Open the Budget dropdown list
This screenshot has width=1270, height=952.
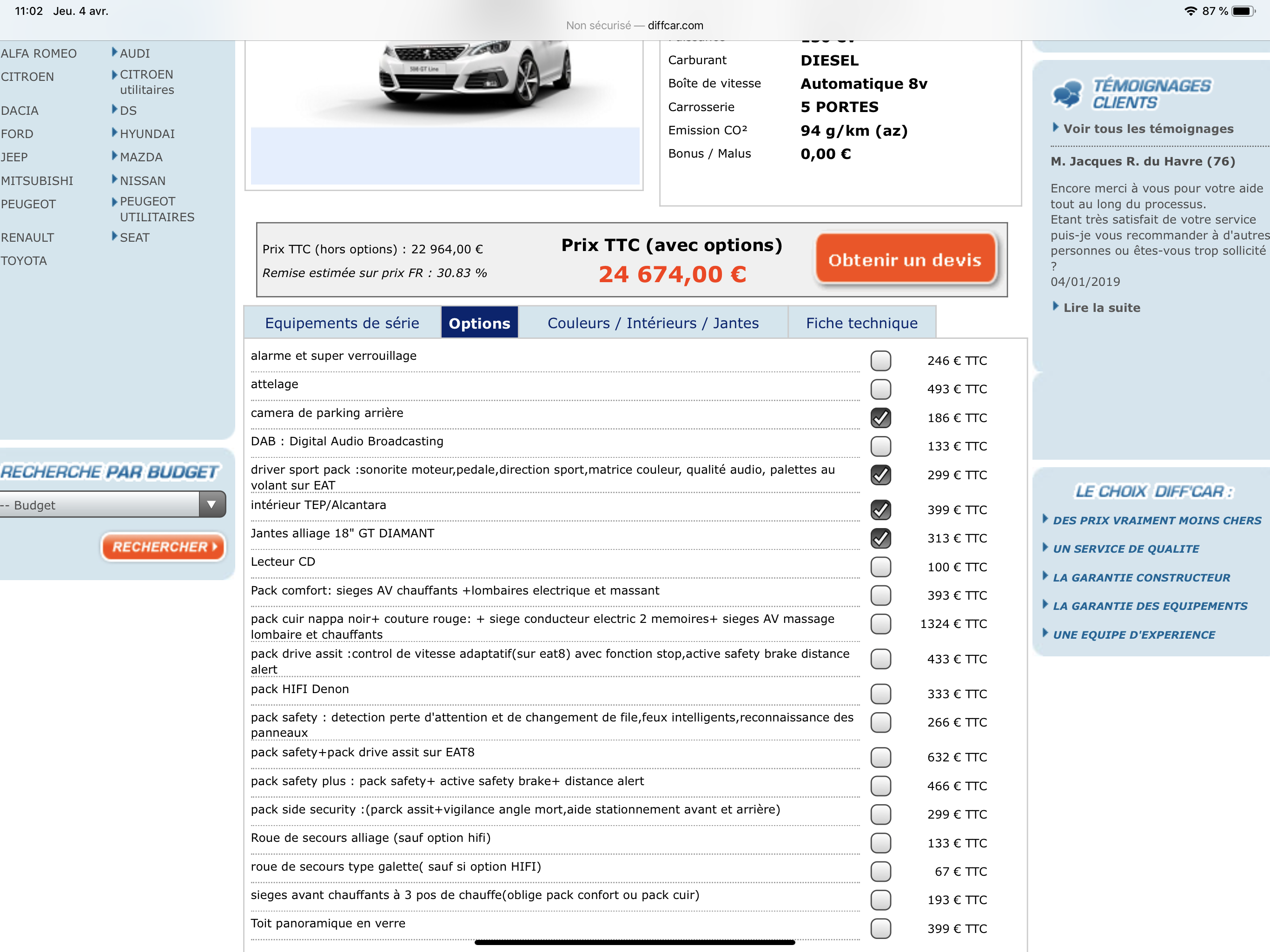(x=112, y=504)
